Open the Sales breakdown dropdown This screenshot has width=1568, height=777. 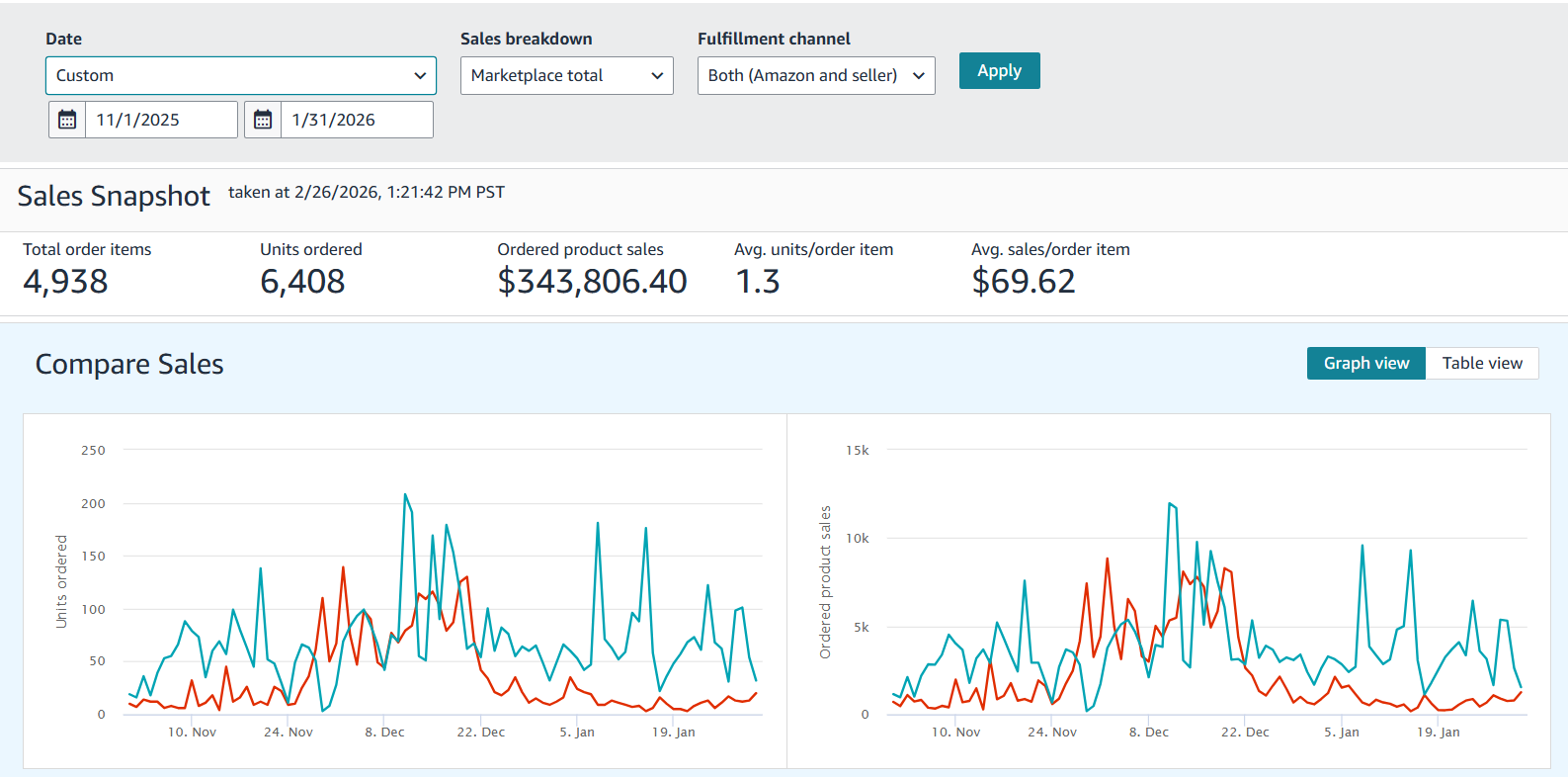[566, 75]
